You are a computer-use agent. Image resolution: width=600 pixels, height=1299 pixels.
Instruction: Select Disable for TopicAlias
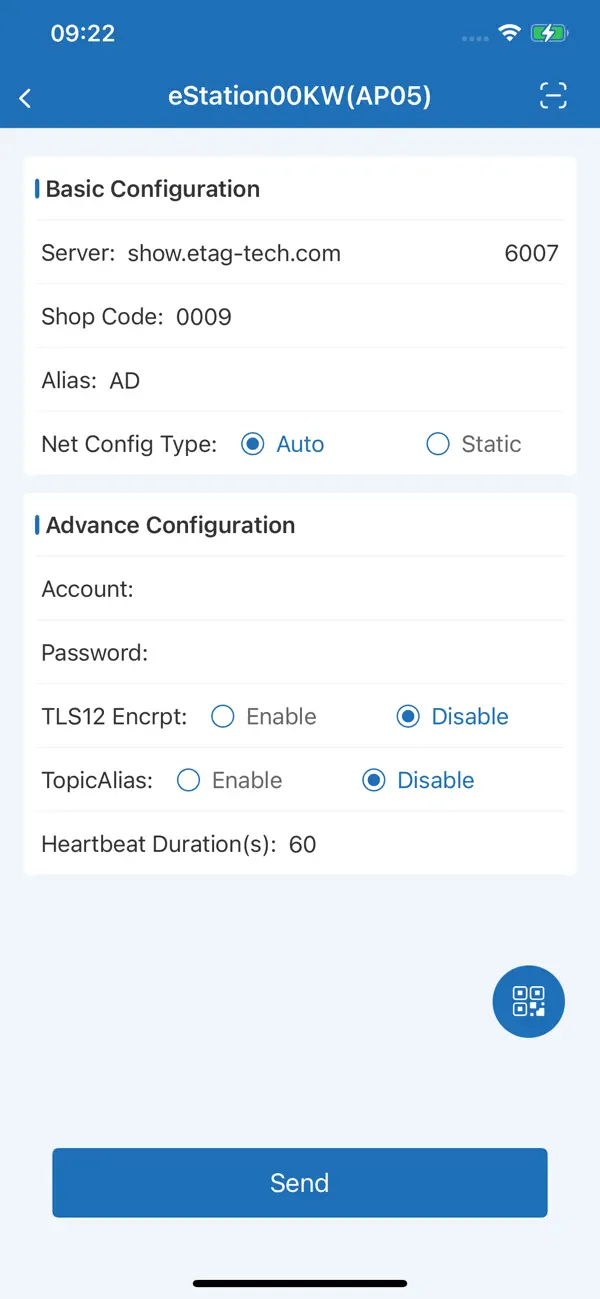click(374, 780)
